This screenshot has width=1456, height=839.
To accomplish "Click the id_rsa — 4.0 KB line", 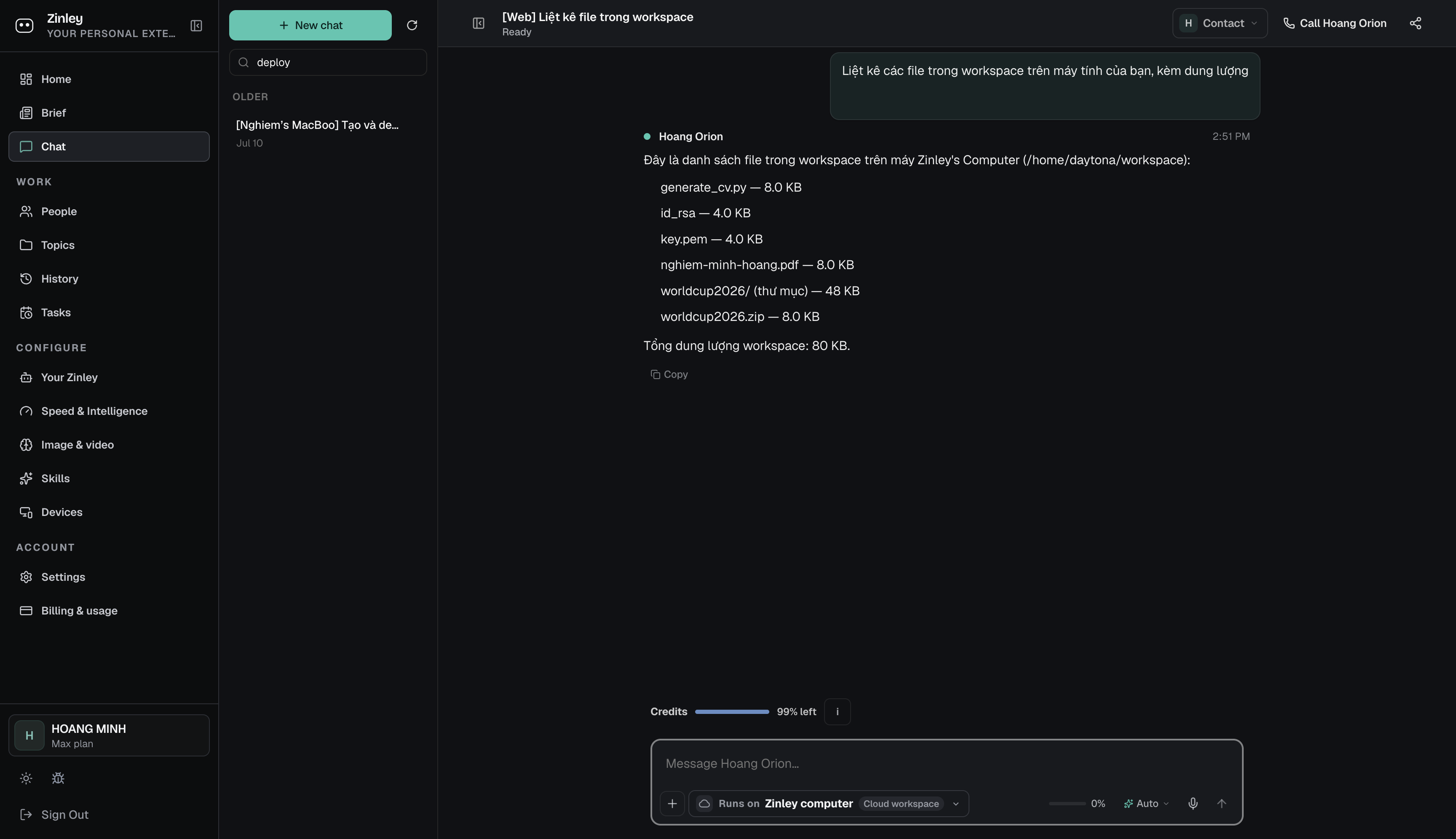I will (706, 213).
